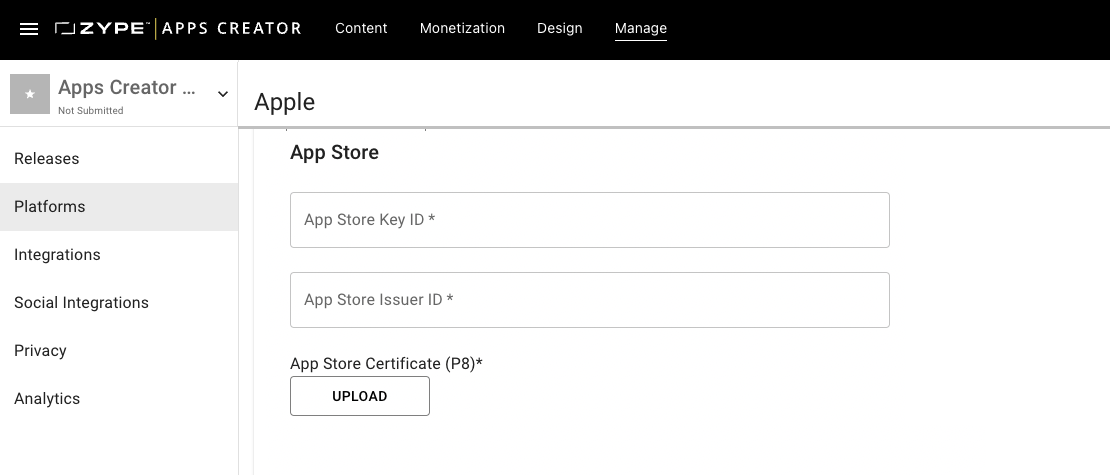Click the app star thumbnail icon
This screenshot has height=475, width=1110.
click(30, 94)
